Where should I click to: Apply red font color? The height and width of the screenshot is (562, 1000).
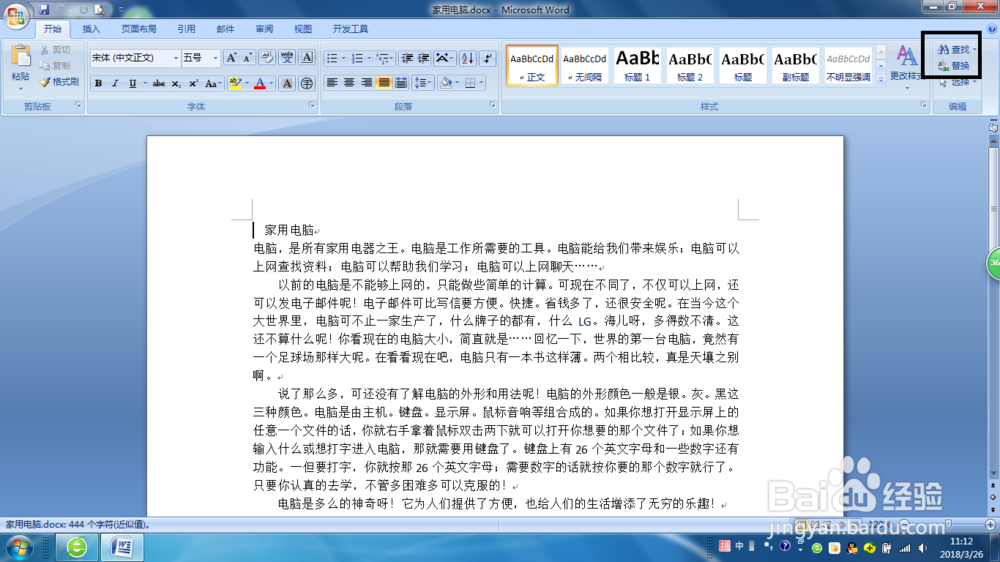[260, 84]
